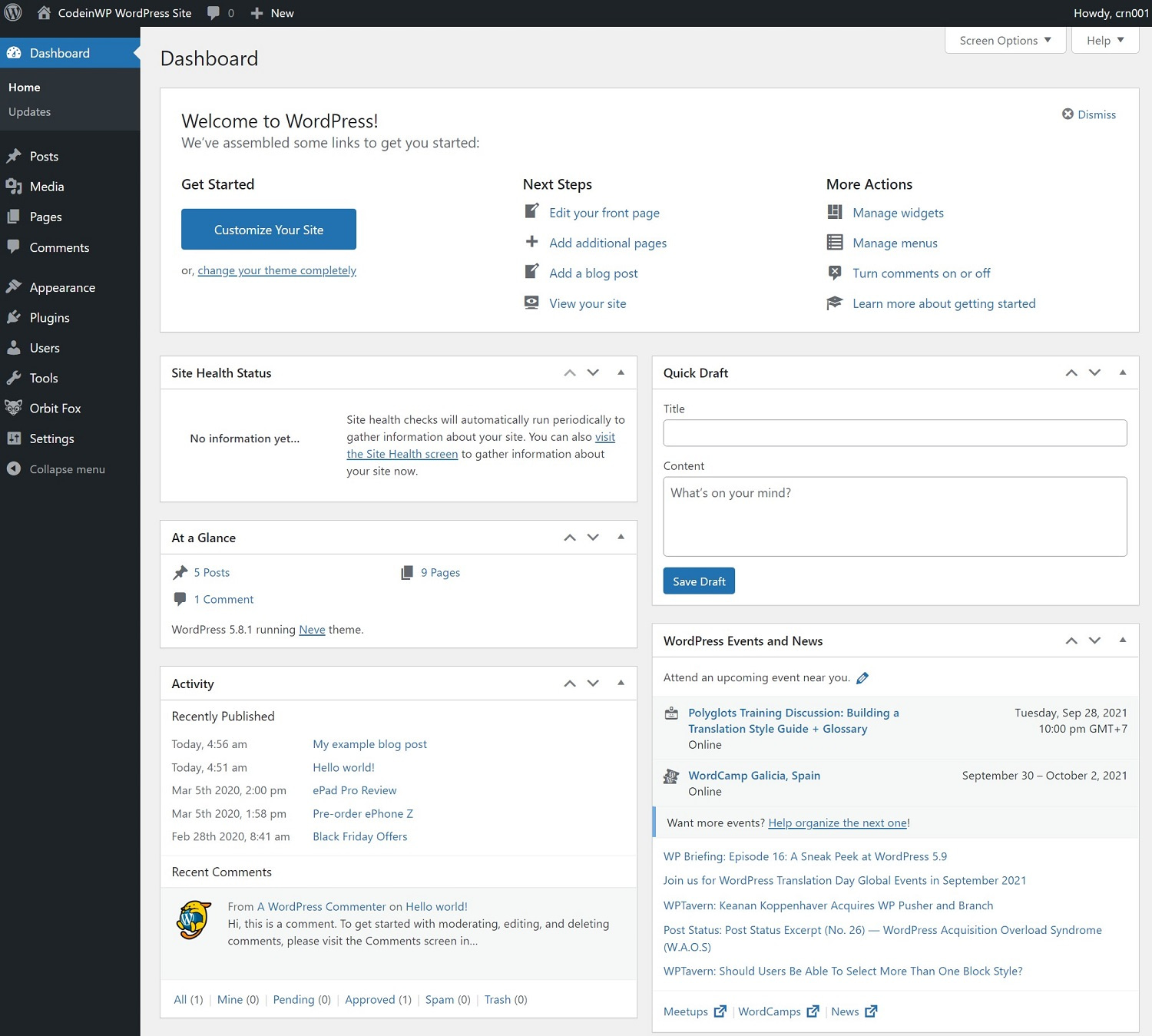Viewport: 1152px width, 1036px height.
Task: Open the Updates menu item
Action: tap(29, 111)
